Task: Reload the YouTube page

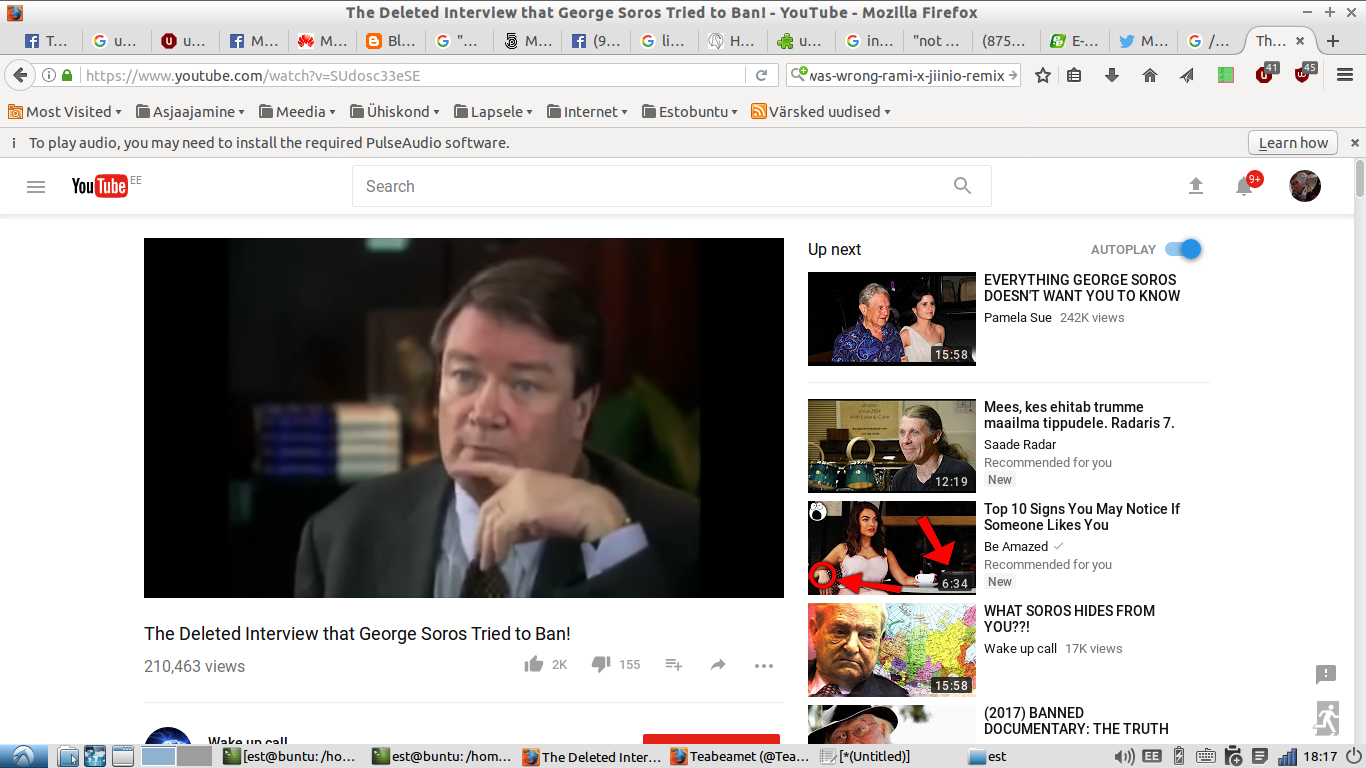Action: tap(761, 75)
